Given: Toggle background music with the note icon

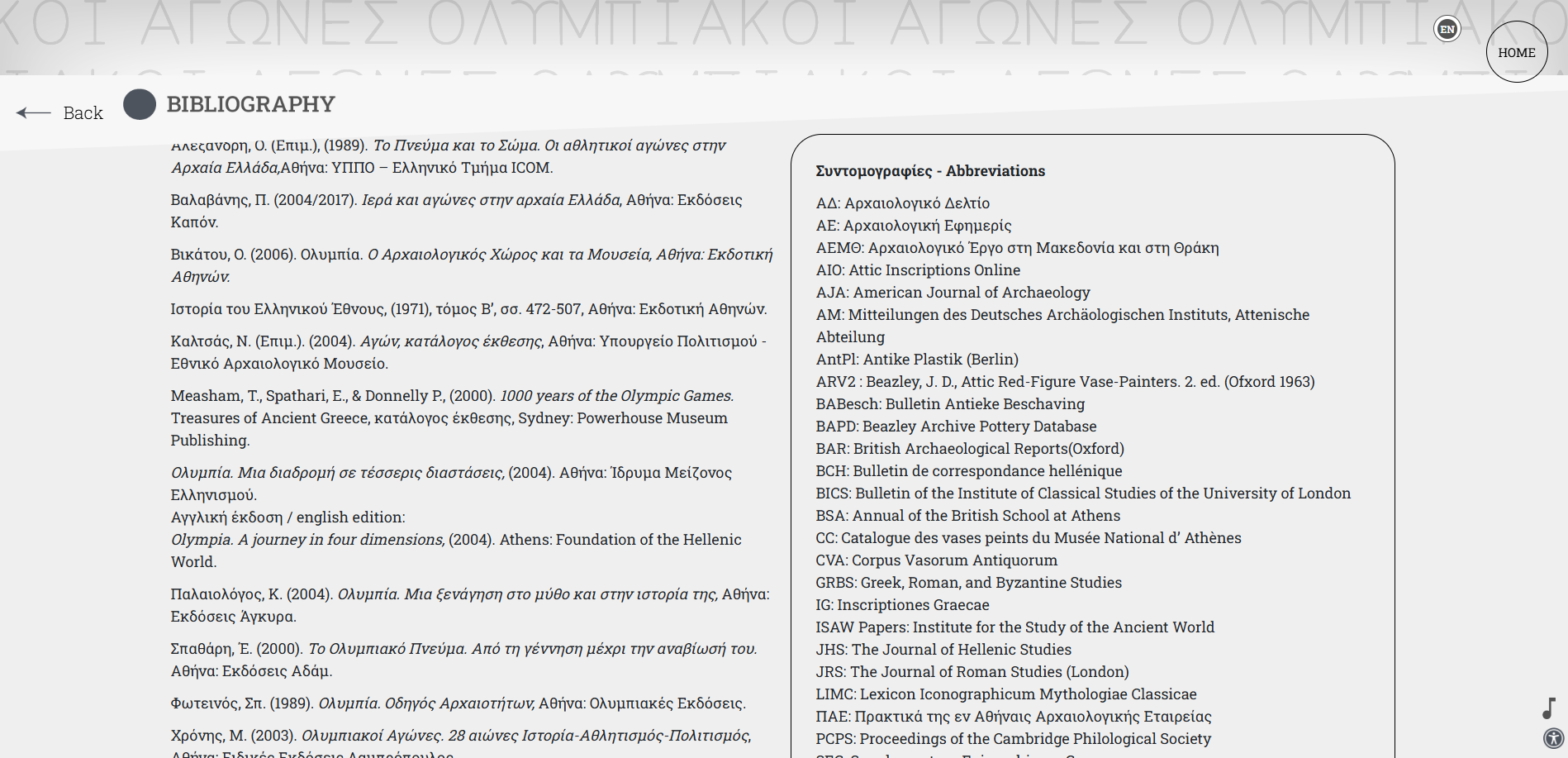Looking at the screenshot, I should pos(1549,708).
